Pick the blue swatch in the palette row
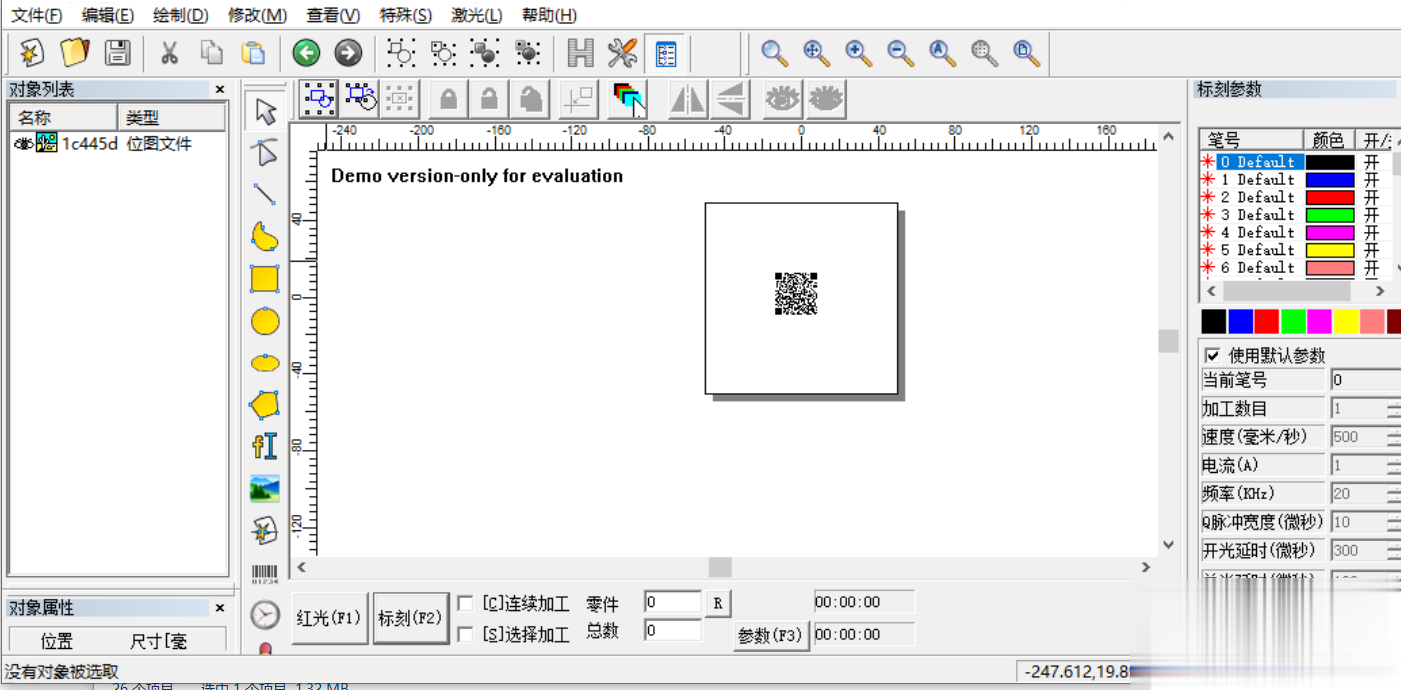This screenshot has width=1401, height=690. pyautogui.click(x=1240, y=321)
